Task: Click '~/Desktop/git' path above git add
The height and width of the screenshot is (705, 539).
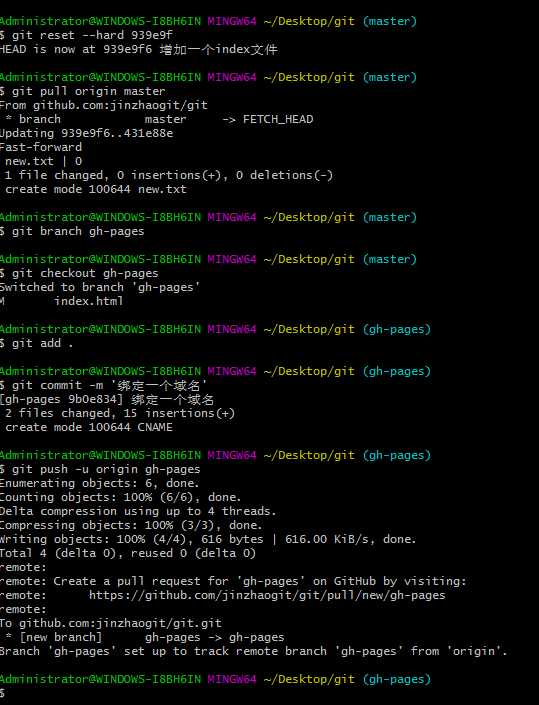Action: coord(309,329)
